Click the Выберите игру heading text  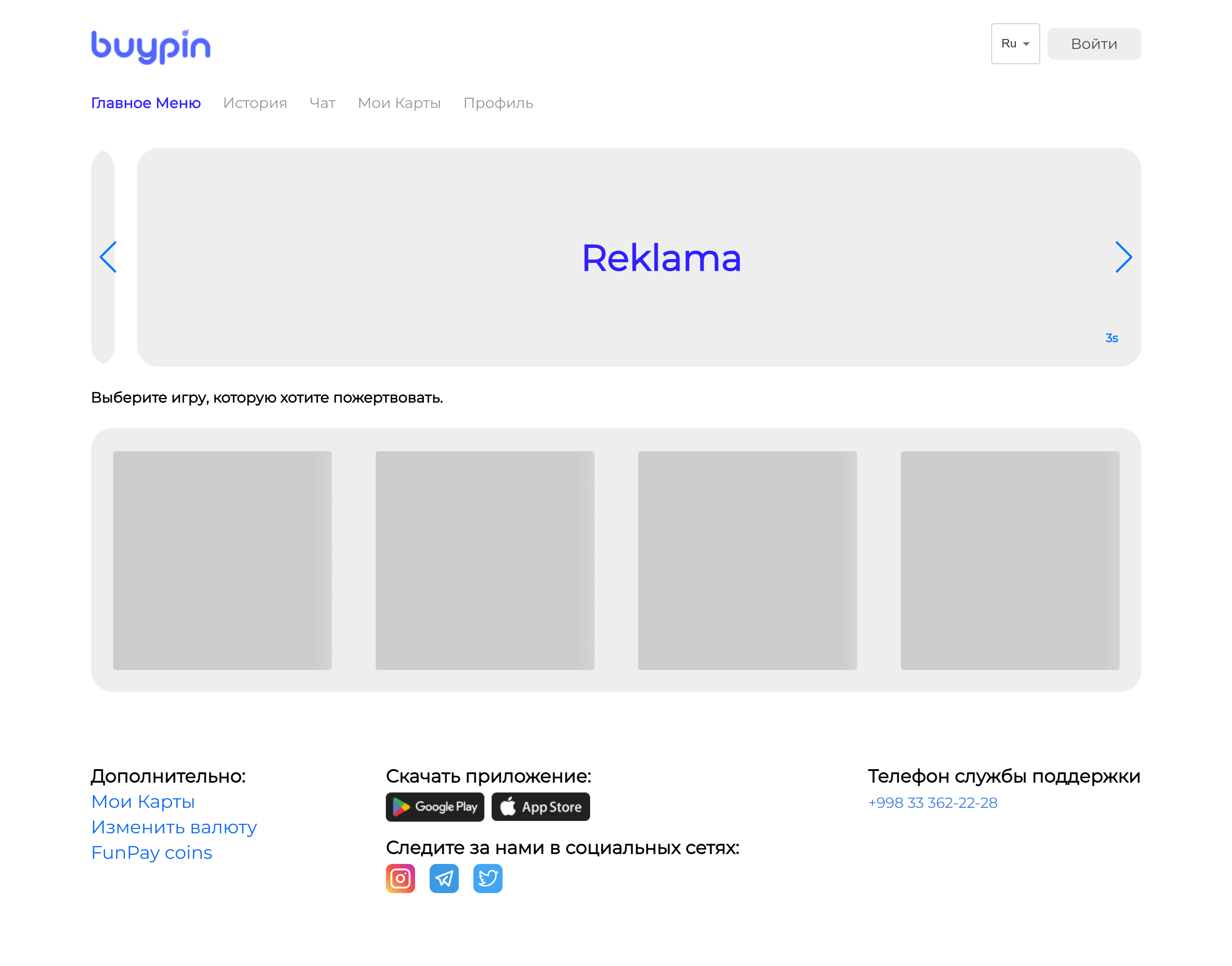coord(267,398)
